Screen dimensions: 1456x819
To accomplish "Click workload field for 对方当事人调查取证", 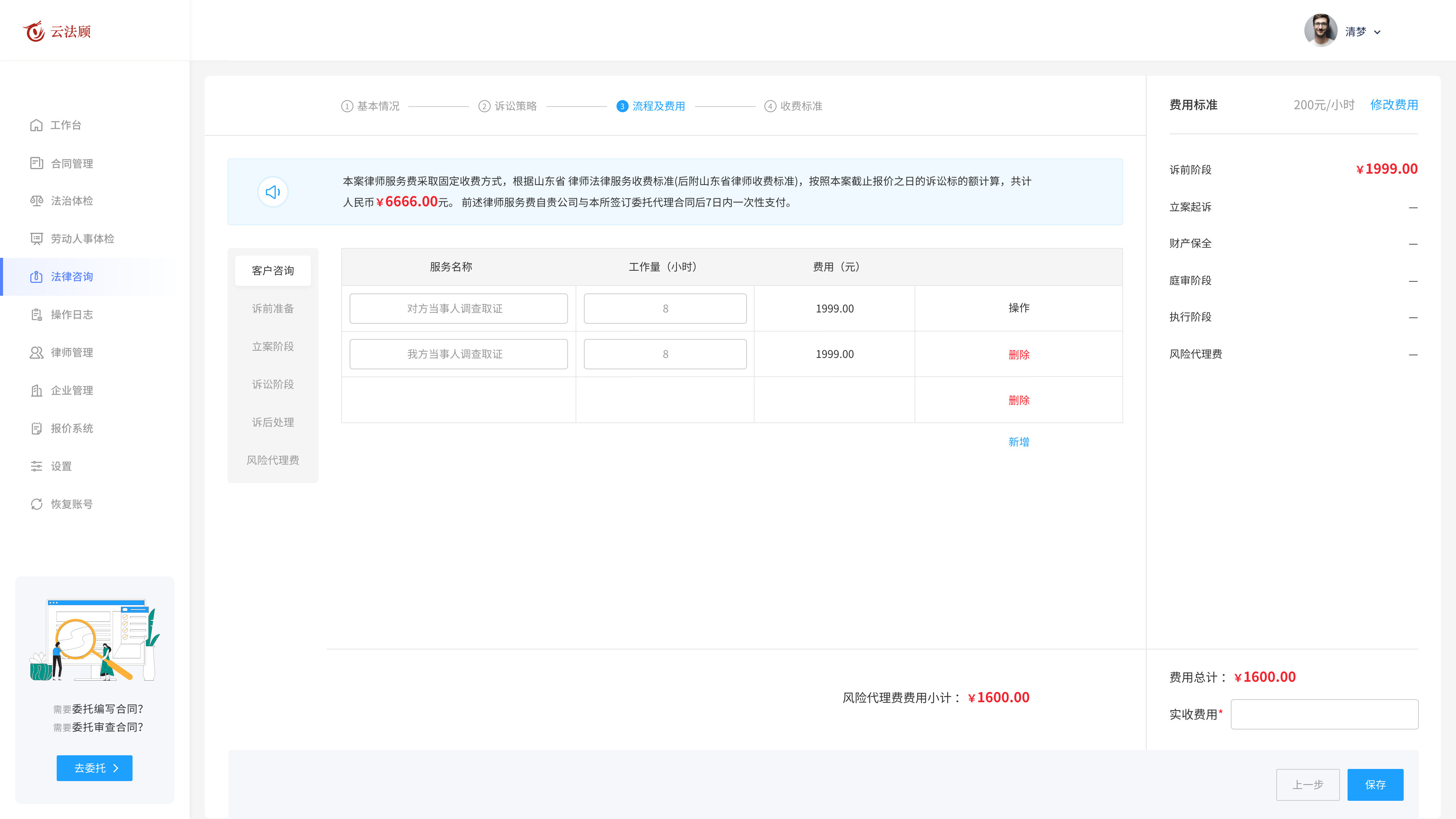I will coord(665,309).
